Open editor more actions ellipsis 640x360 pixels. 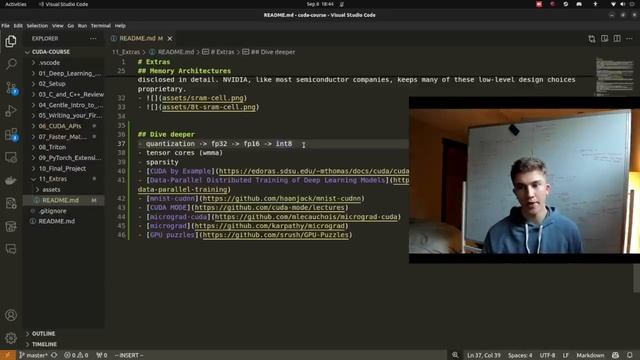click(629, 39)
